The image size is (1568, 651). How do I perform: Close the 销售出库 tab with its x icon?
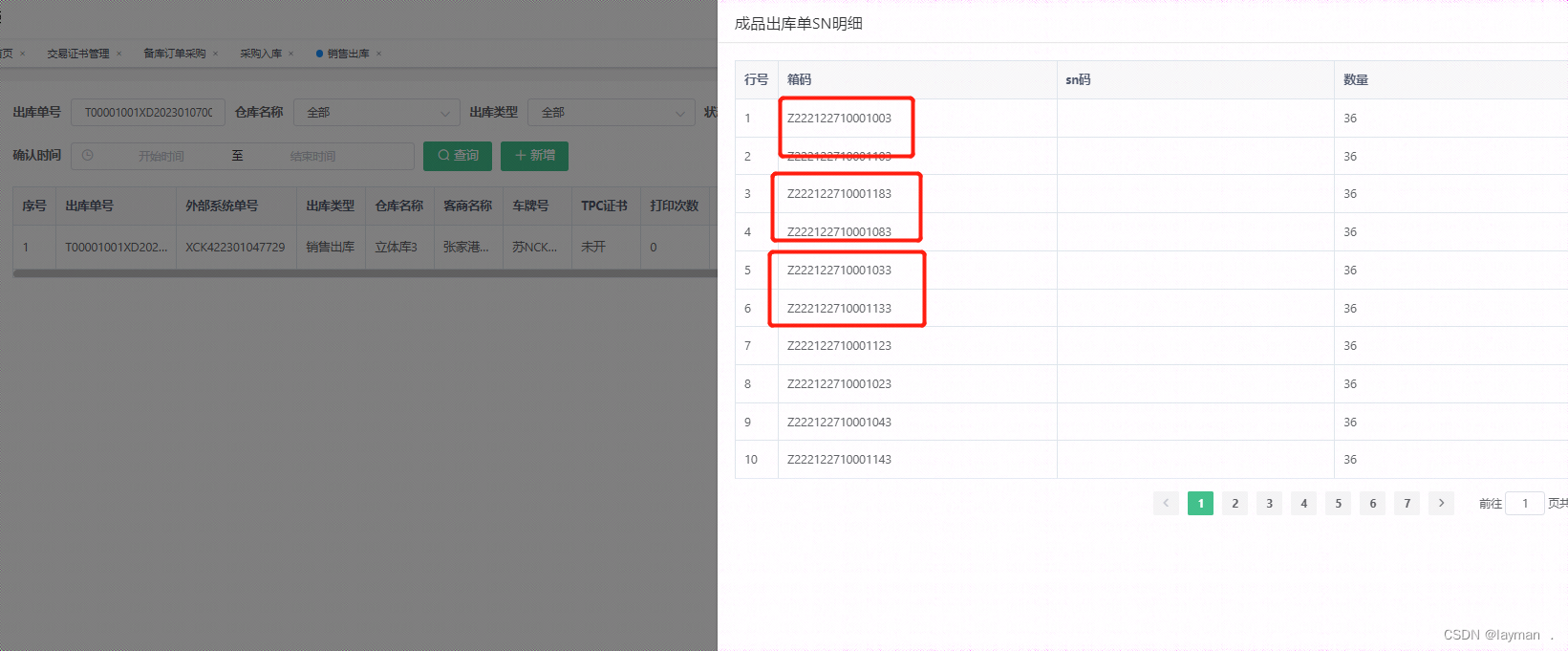click(378, 54)
